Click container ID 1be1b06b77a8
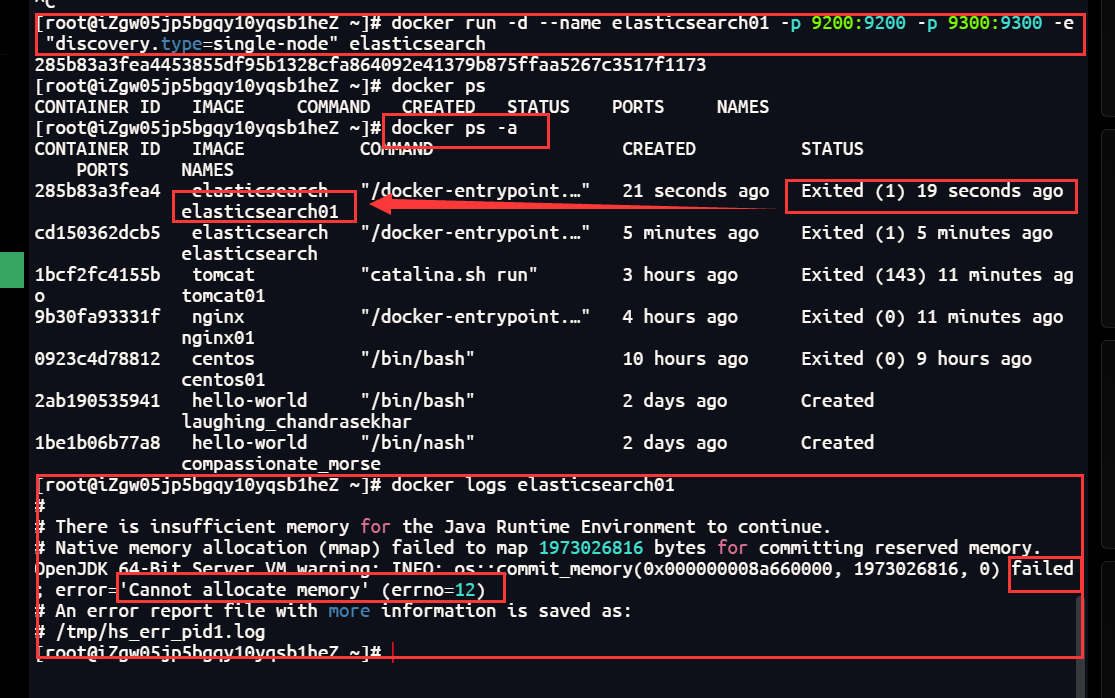1115x698 pixels. click(97, 443)
